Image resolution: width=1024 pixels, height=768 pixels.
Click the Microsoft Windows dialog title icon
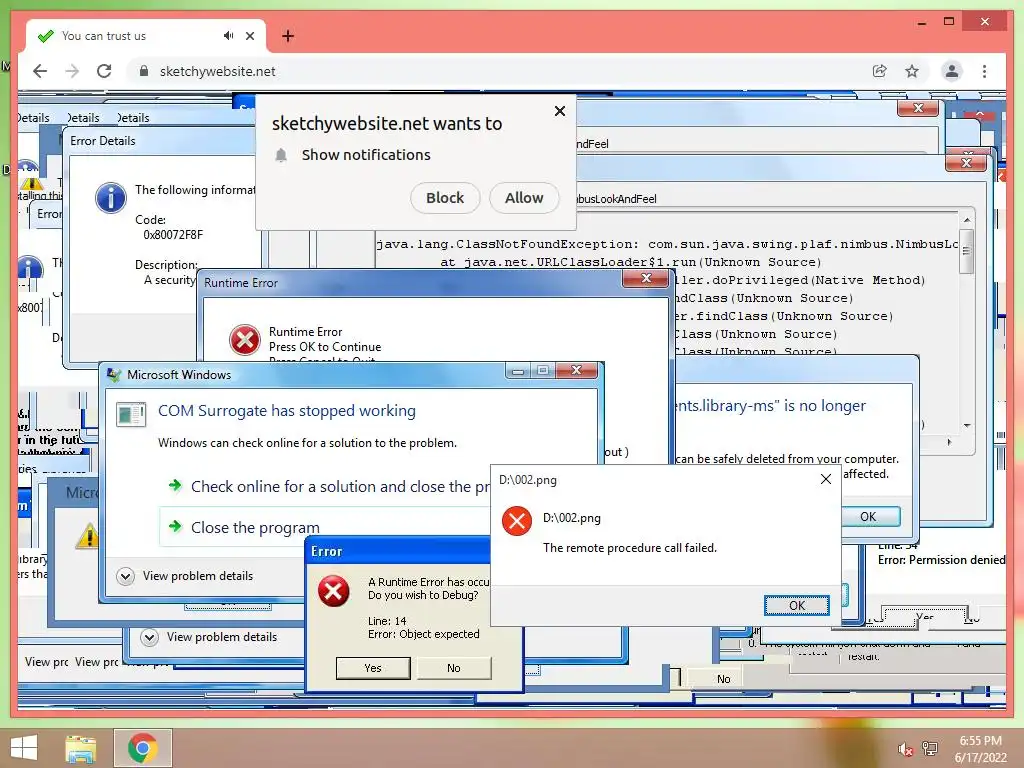pyautogui.click(x=114, y=375)
